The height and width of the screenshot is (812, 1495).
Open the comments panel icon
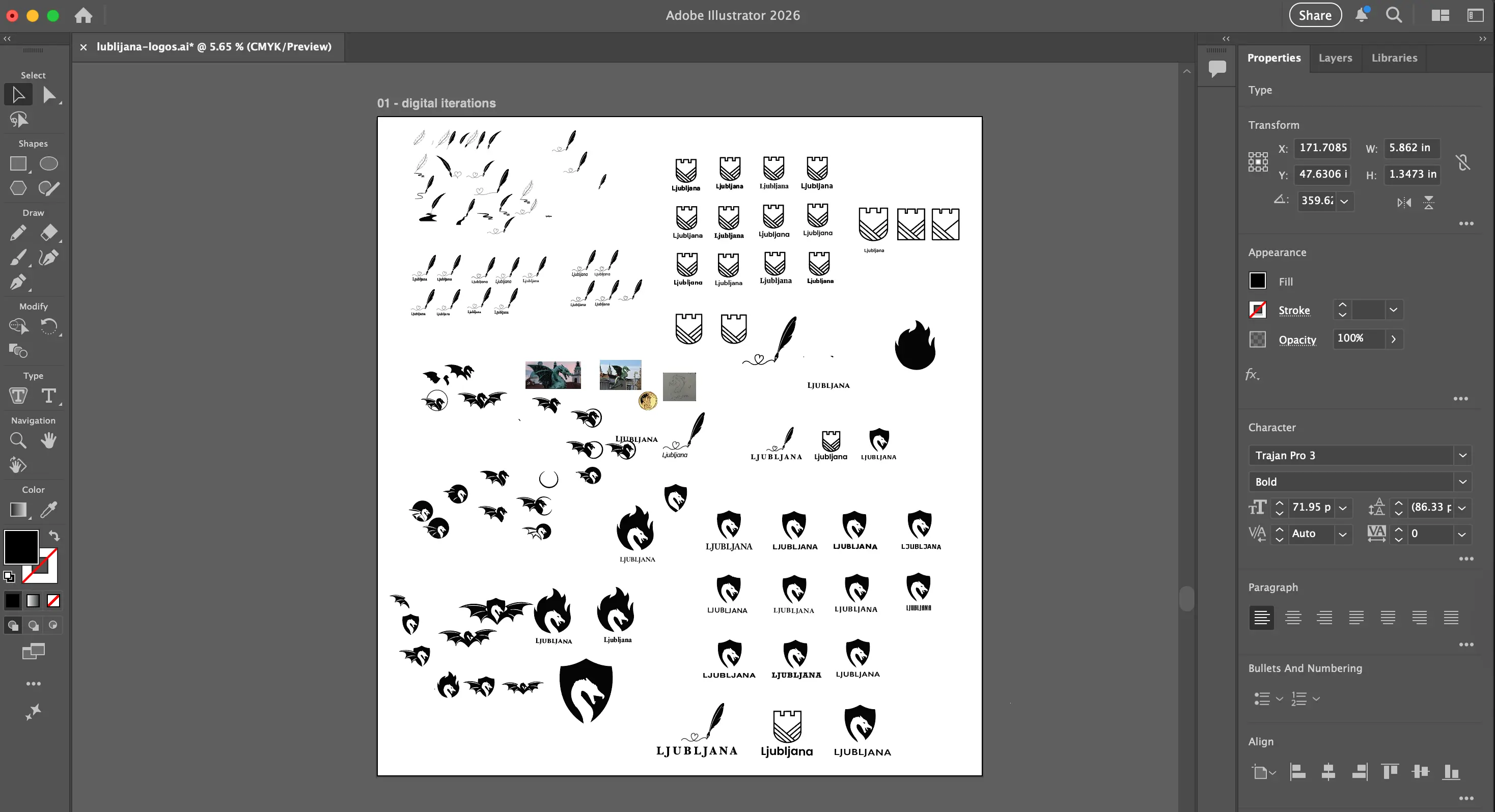click(x=1217, y=69)
